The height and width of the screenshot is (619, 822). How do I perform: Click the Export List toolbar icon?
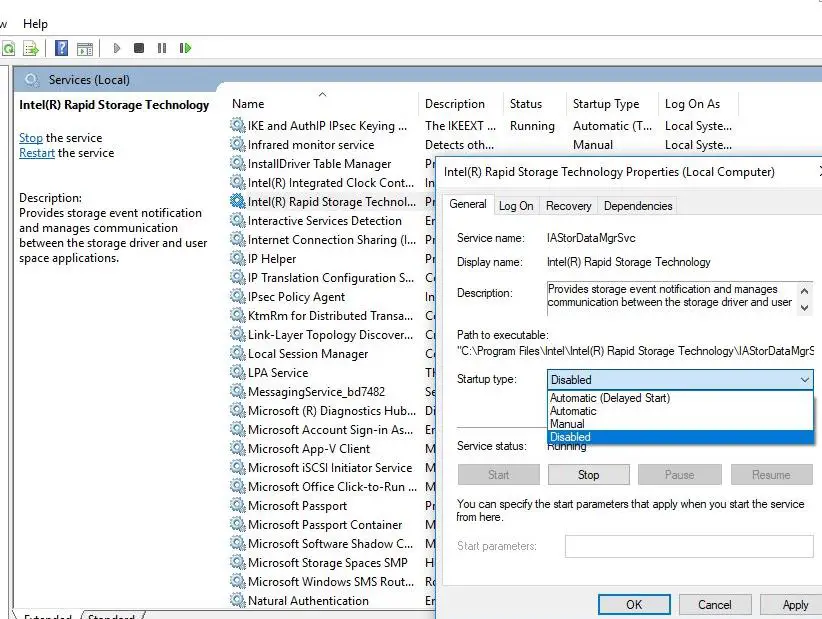tap(31, 48)
